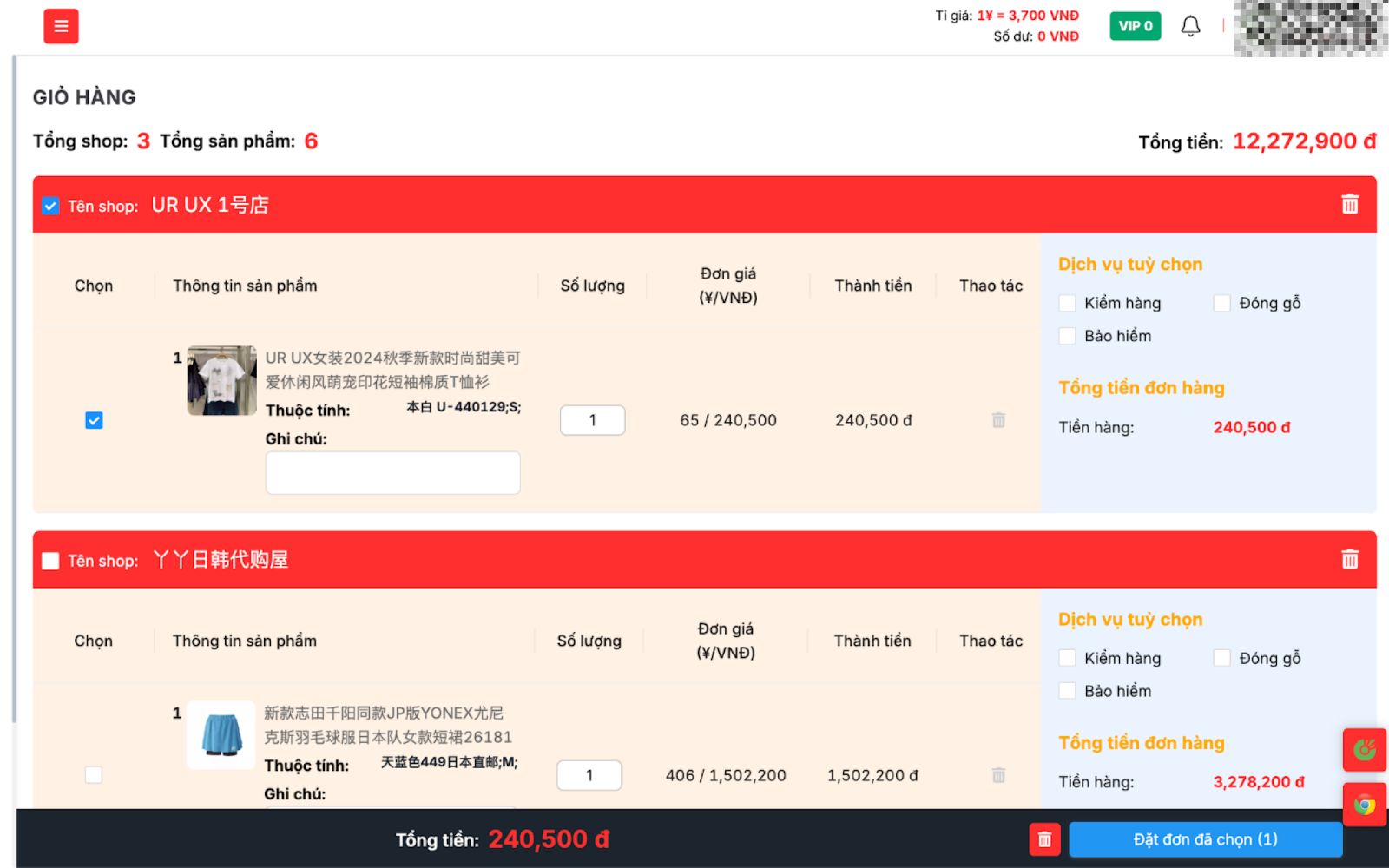The image size is (1389, 868).
Task: Check shop 丫丫日韩代购屋 checkbox
Action: pos(50,561)
